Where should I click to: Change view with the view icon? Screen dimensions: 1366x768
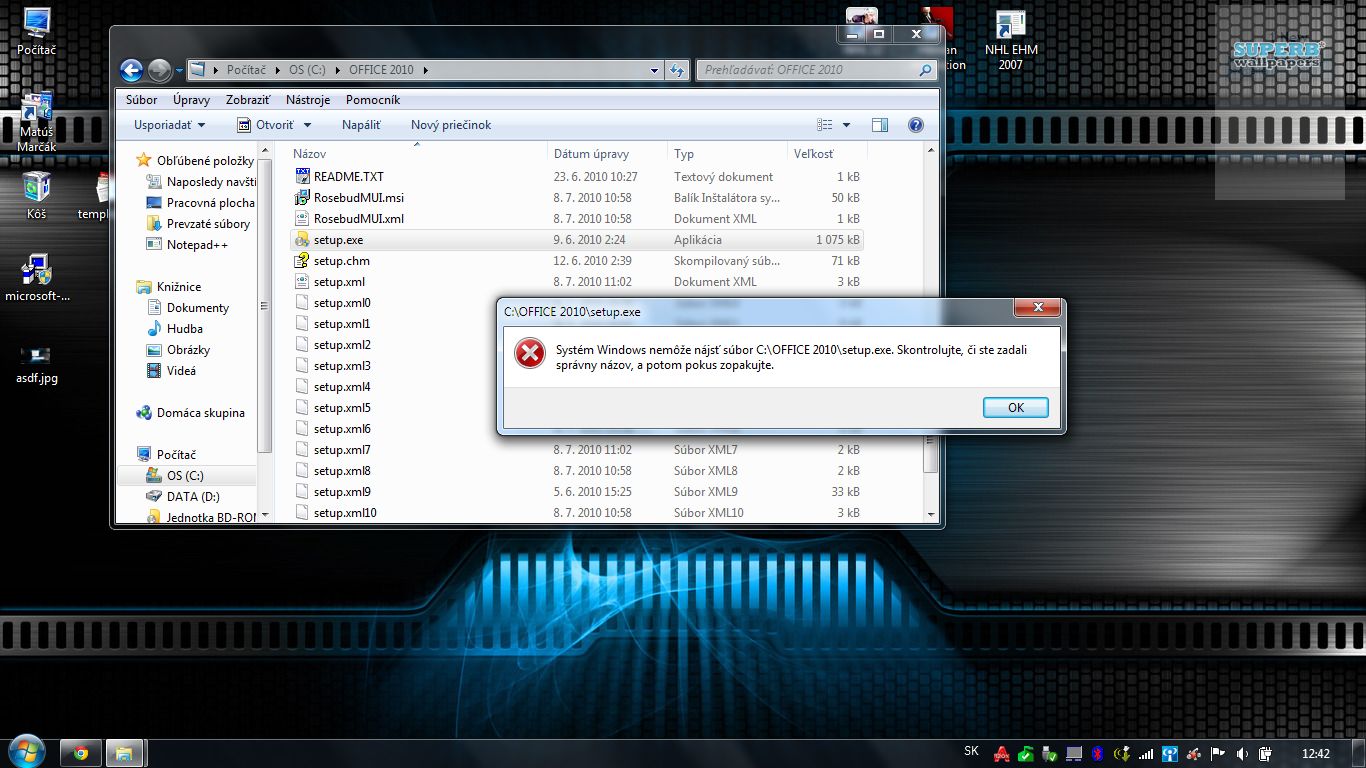(825, 125)
